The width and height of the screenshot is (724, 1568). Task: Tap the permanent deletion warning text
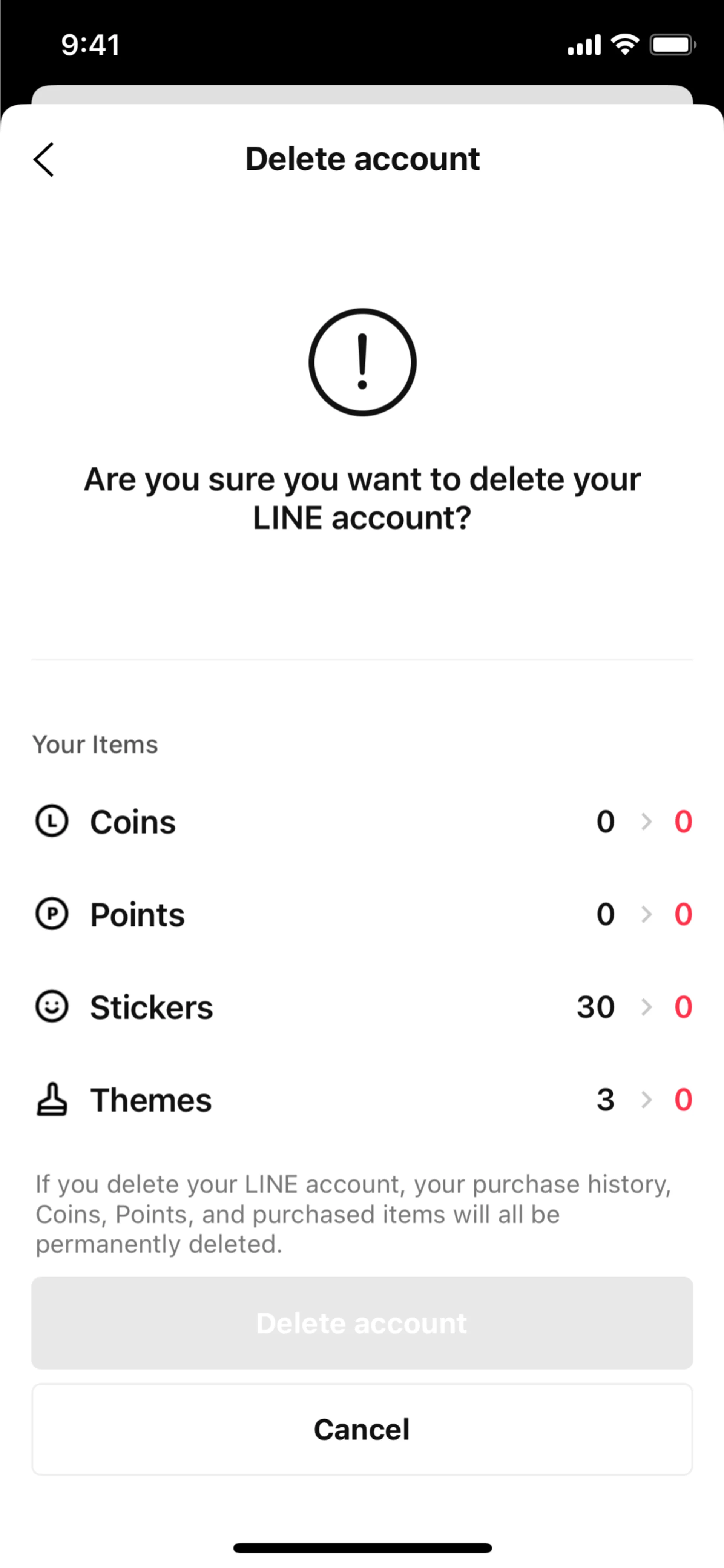[353, 1214]
